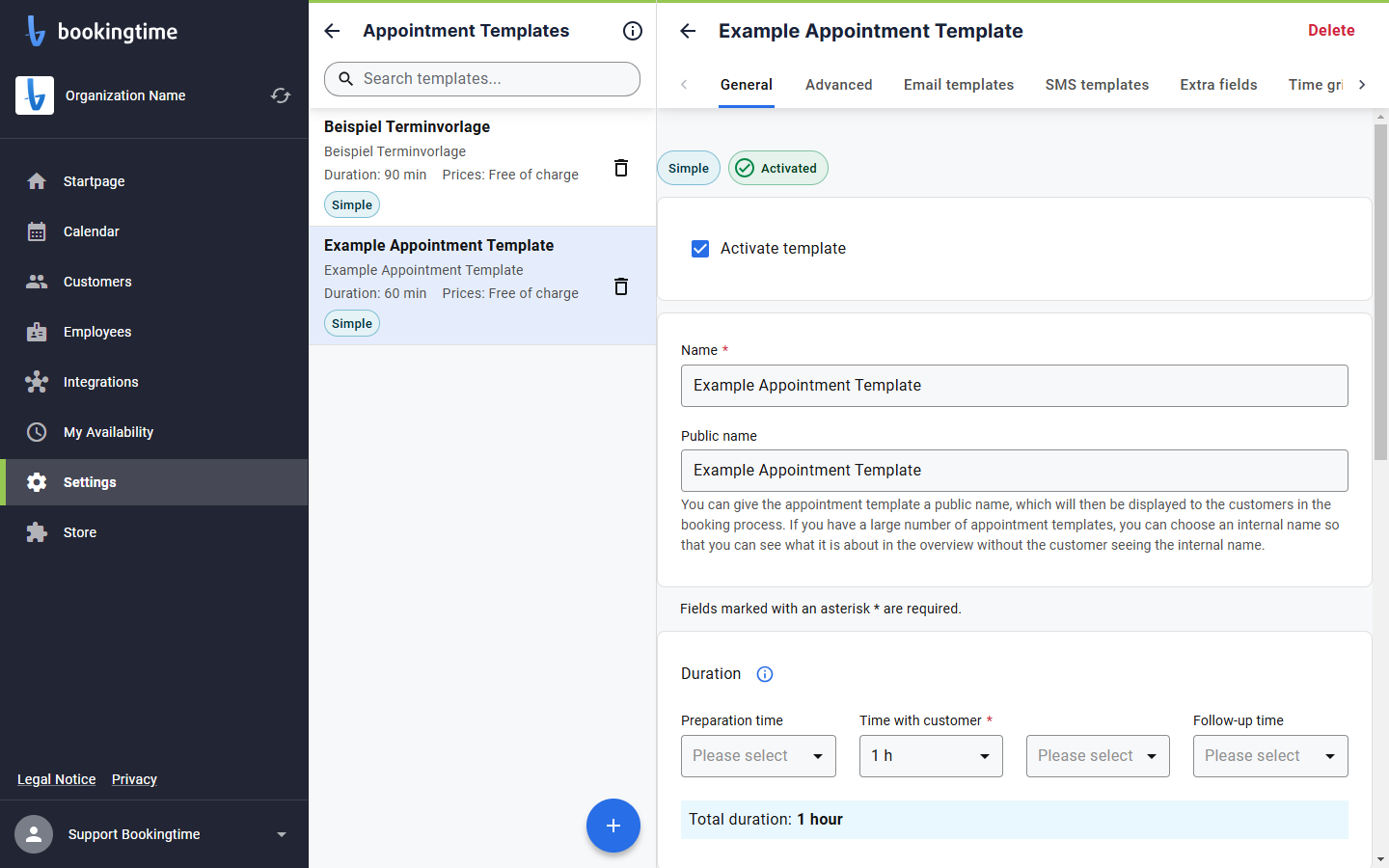Go back from Appointment Templates list

pyautogui.click(x=332, y=31)
